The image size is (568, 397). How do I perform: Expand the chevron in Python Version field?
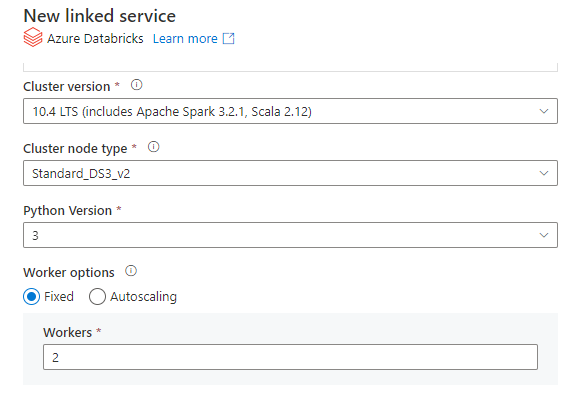544,235
